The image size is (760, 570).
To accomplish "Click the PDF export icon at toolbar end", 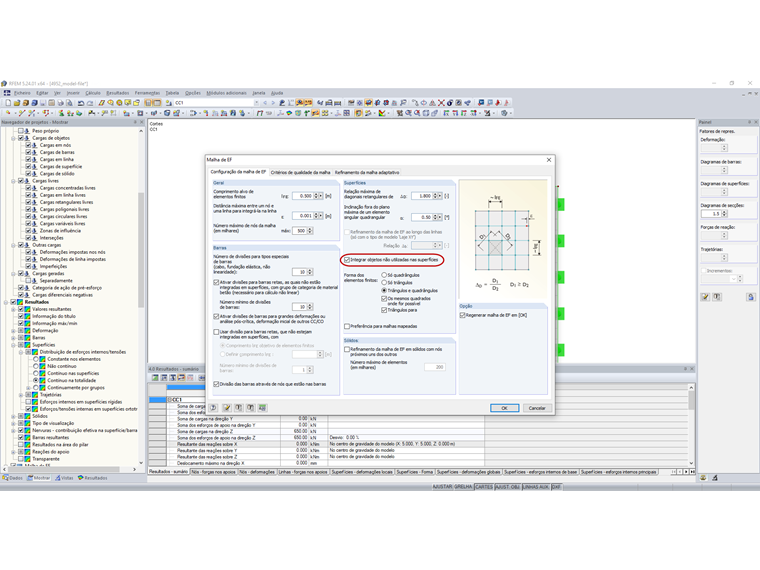I will tap(507, 103).
